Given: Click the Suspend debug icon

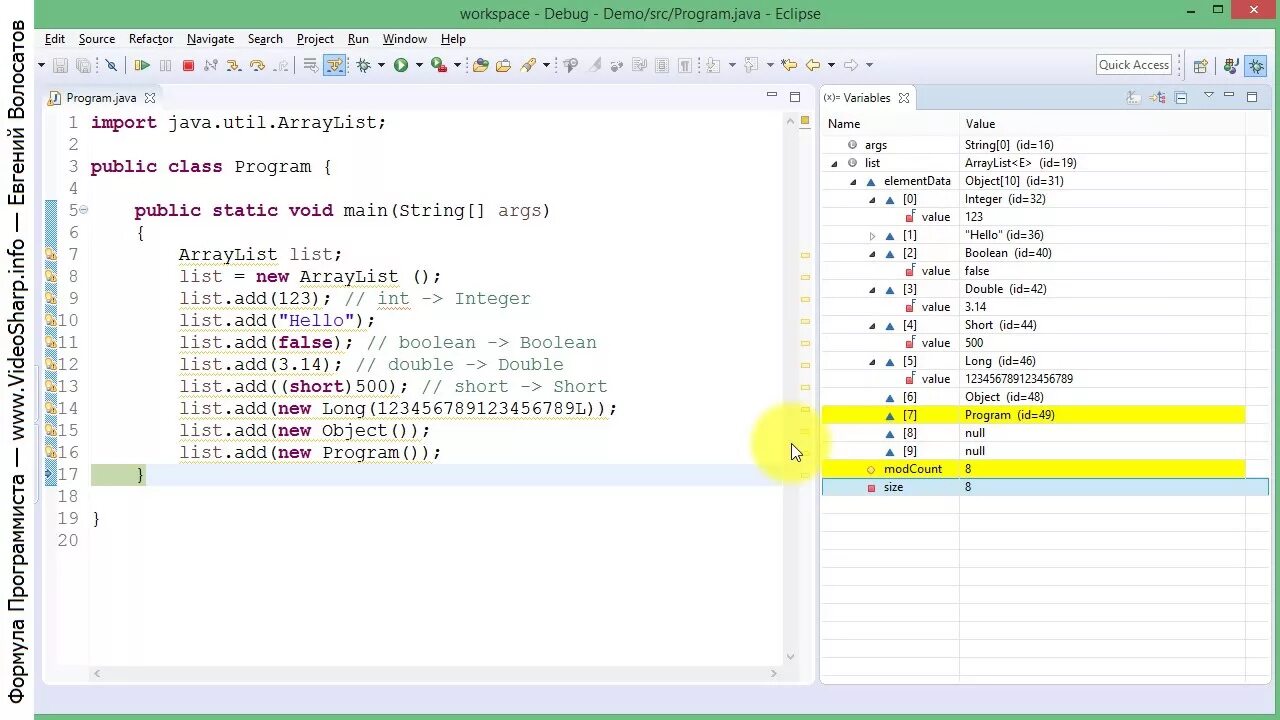Looking at the screenshot, I should (165, 65).
